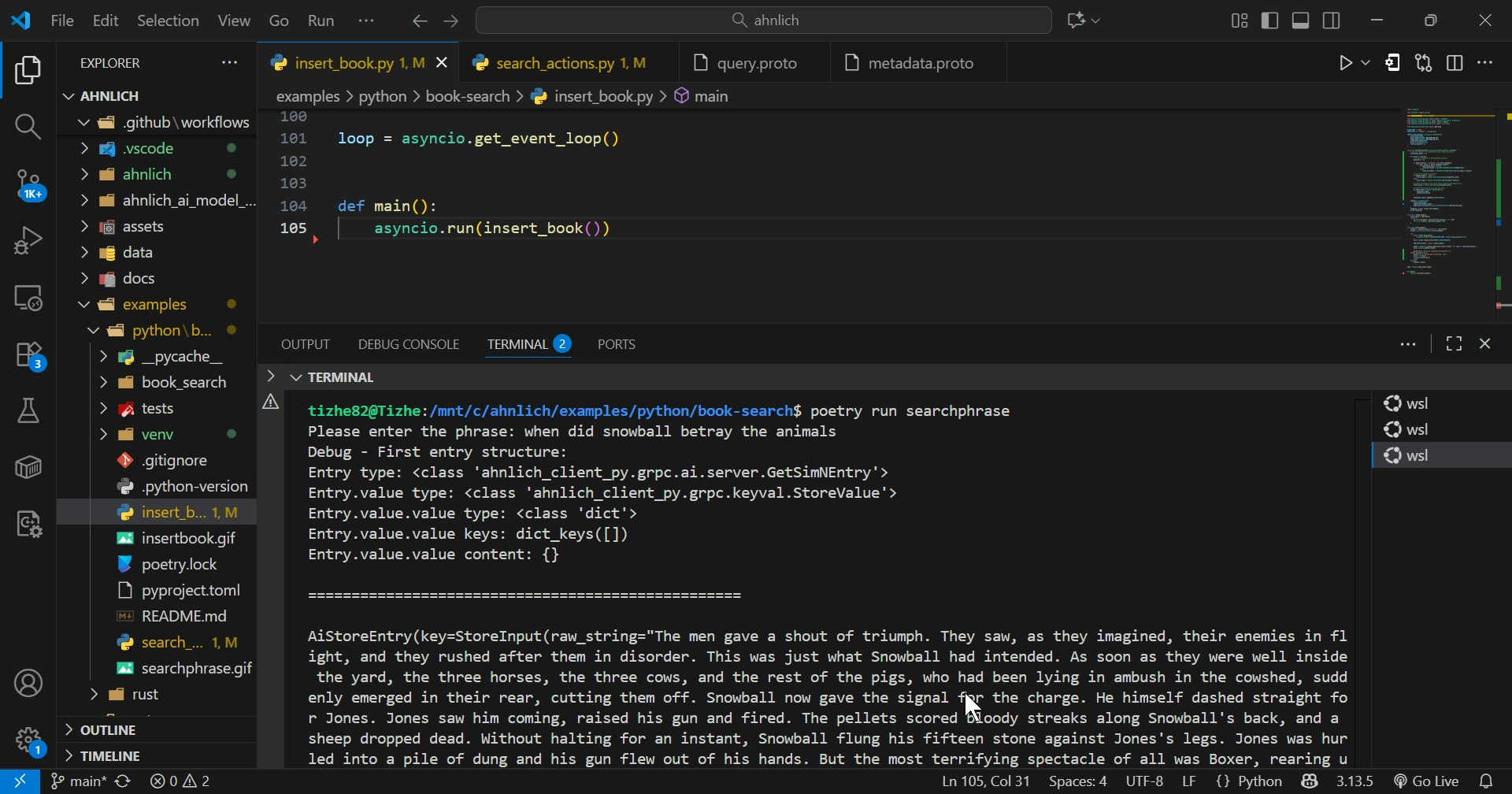The height and width of the screenshot is (794, 1512).
Task: Open Source Control view showing 1K+ changes
Action: click(x=28, y=185)
